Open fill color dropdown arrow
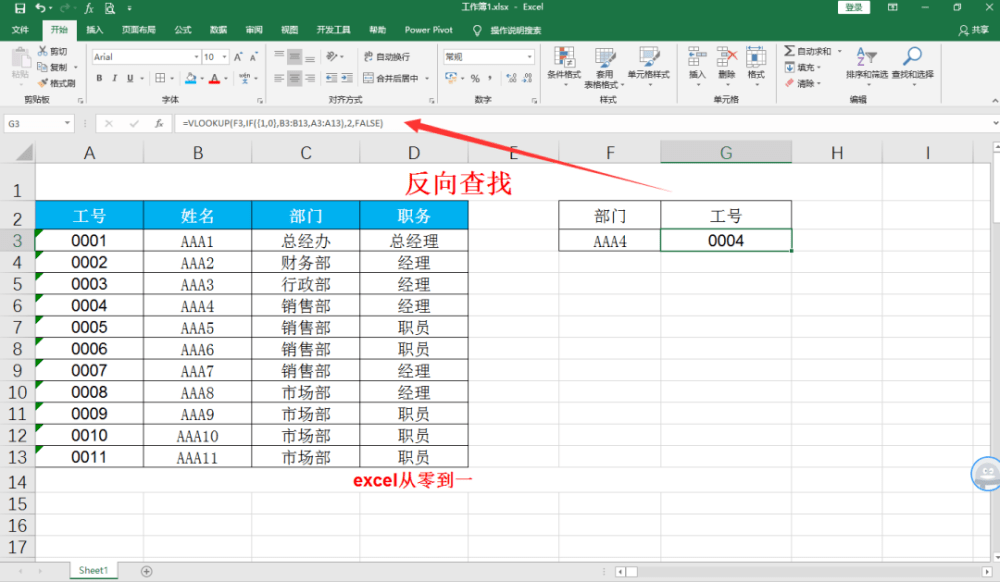Screen dimensions: 1000x582 click(202, 78)
